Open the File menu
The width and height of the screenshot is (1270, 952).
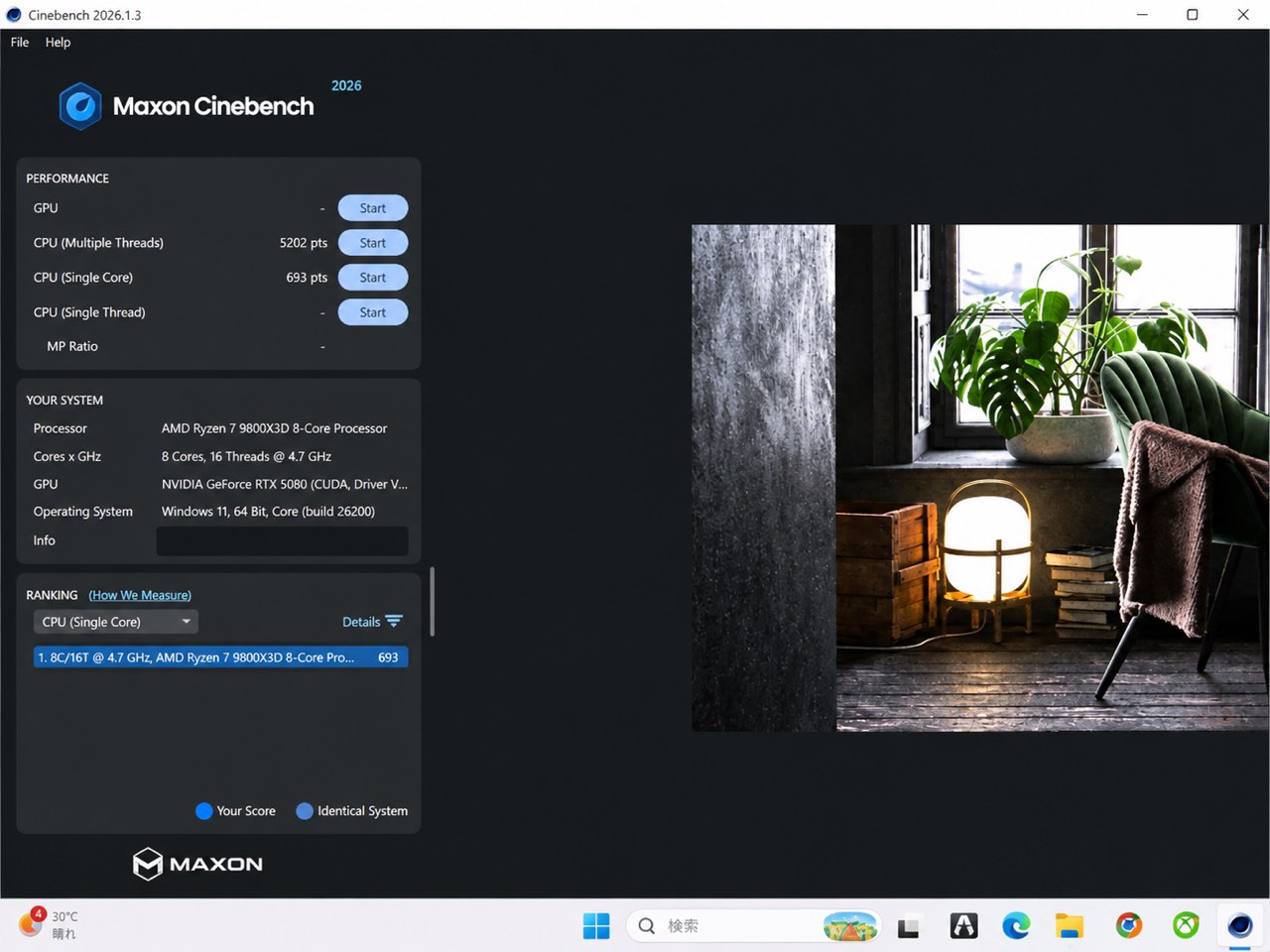click(x=20, y=43)
